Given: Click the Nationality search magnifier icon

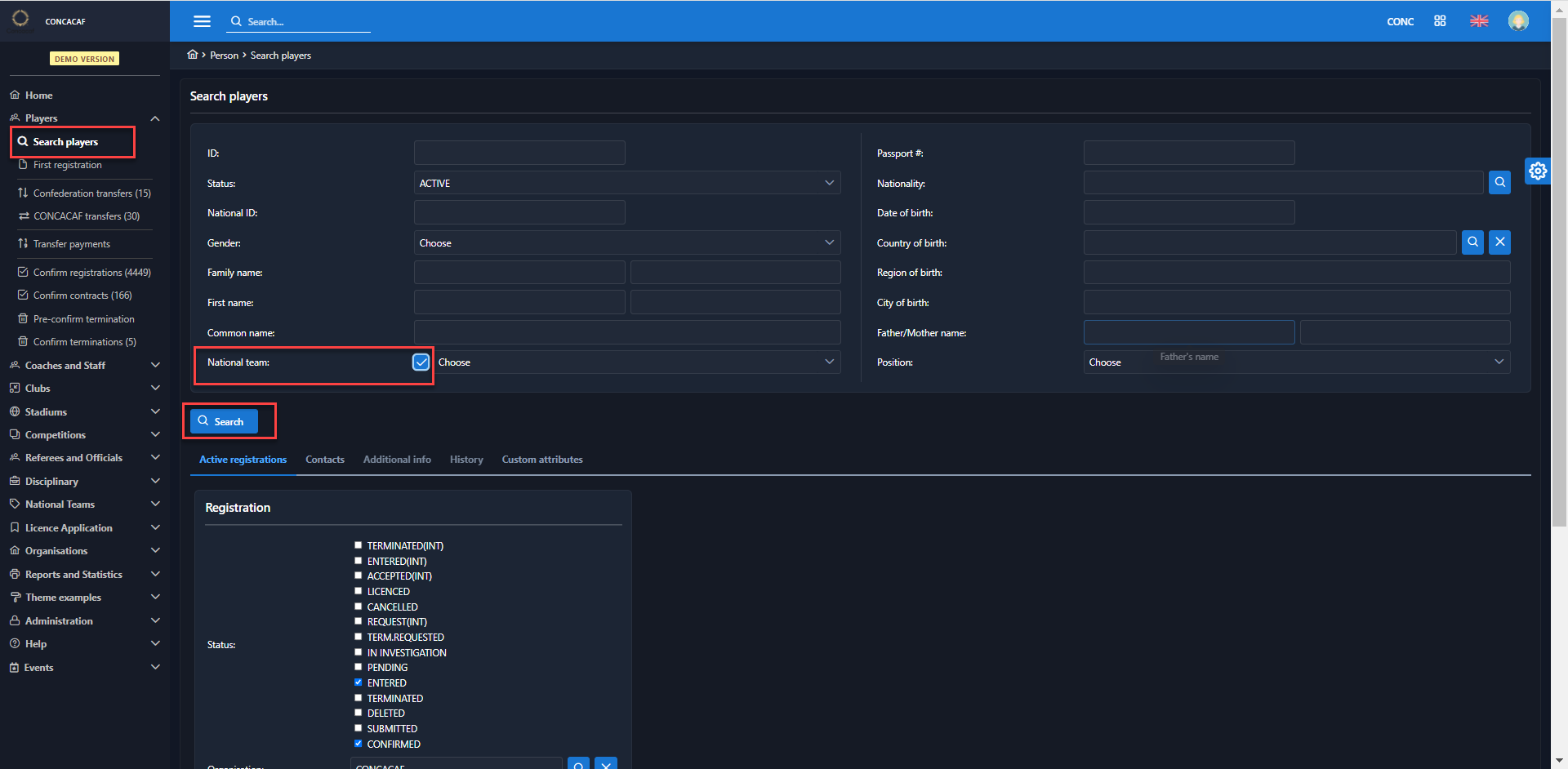Looking at the screenshot, I should pyautogui.click(x=1499, y=183).
